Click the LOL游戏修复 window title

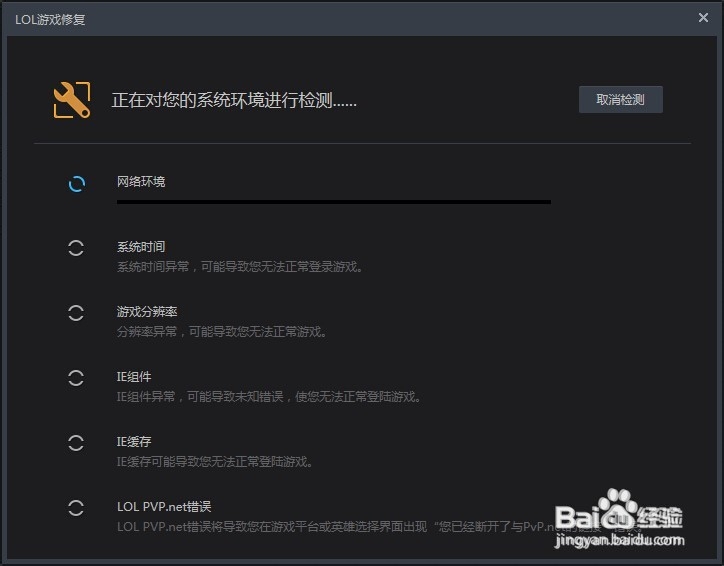tap(50, 19)
